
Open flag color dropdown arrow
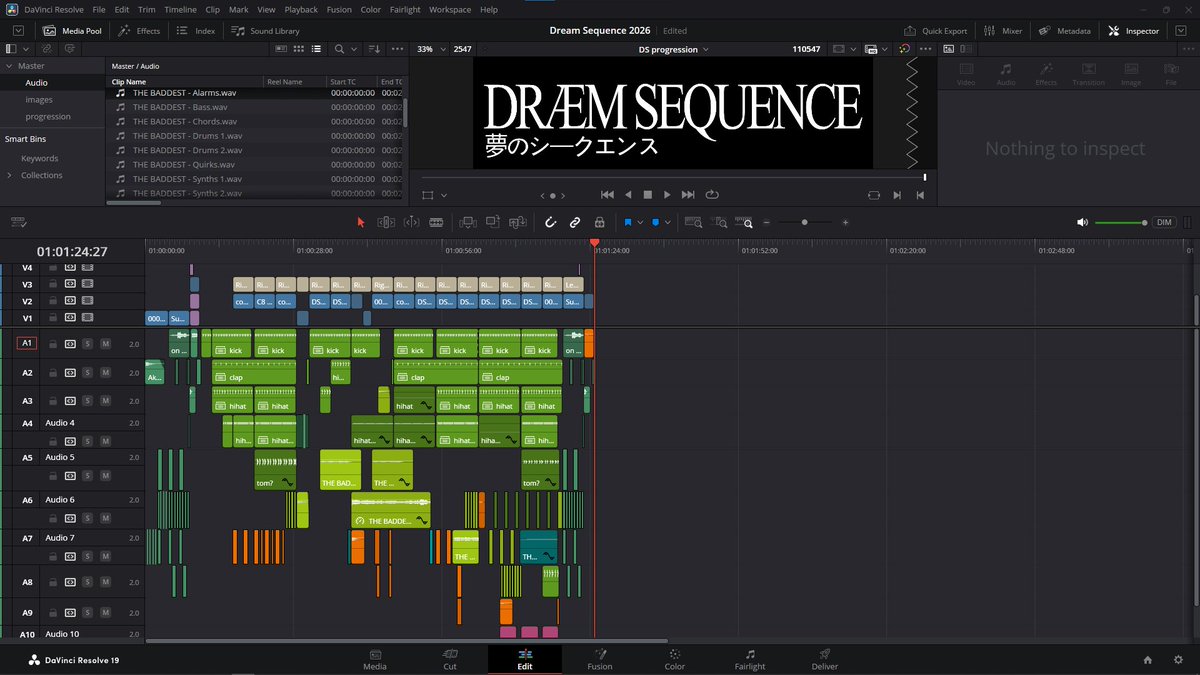click(x=639, y=223)
